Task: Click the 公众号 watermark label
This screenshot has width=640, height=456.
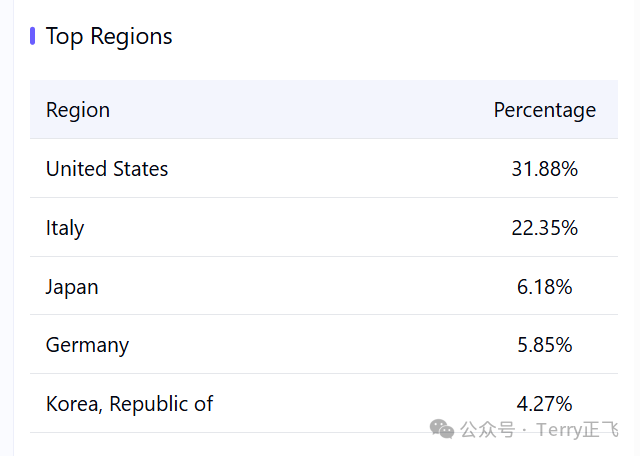Action: click(x=488, y=429)
